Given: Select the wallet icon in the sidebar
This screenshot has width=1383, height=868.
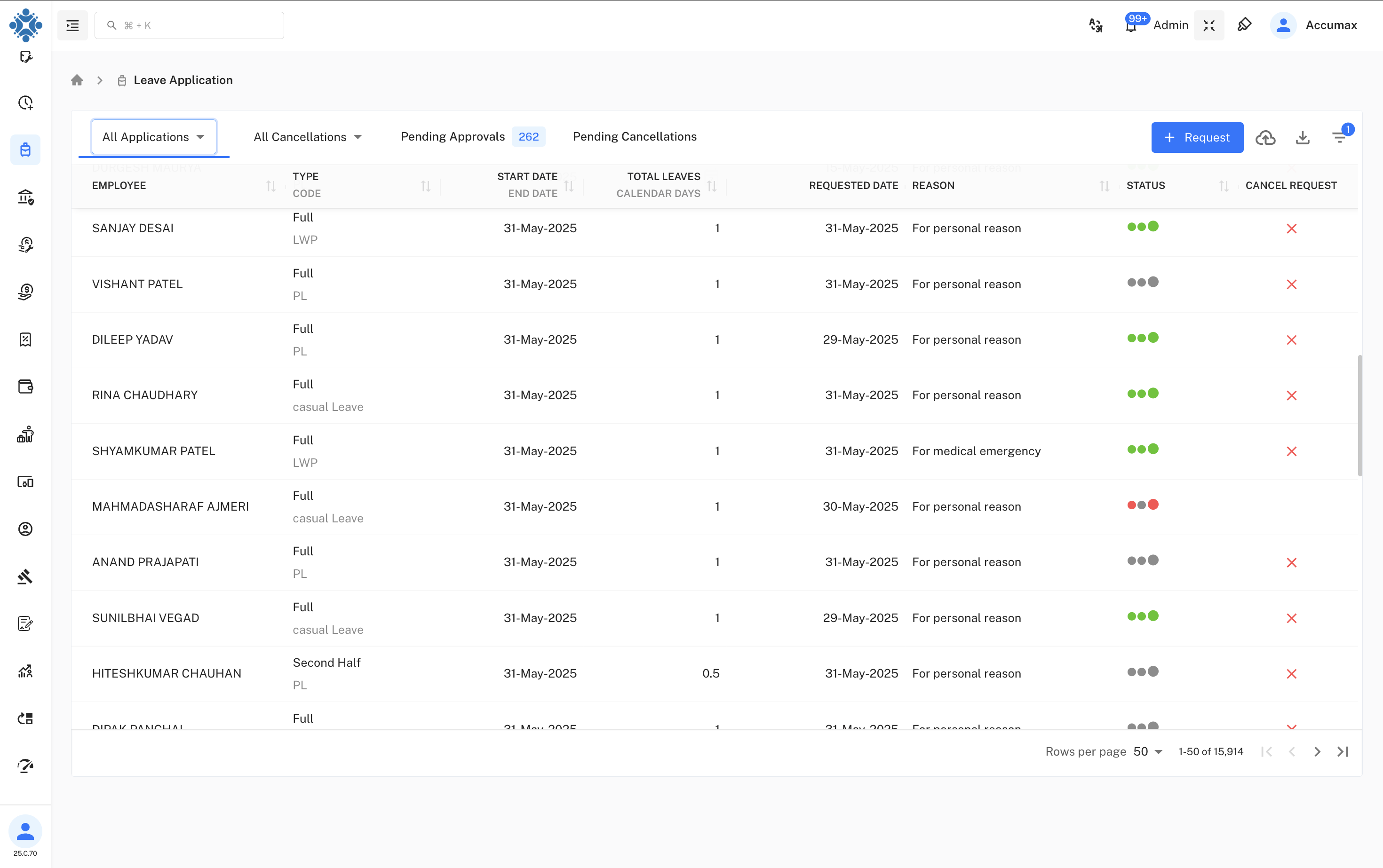Looking at the screenshot, I should point(25,387).
